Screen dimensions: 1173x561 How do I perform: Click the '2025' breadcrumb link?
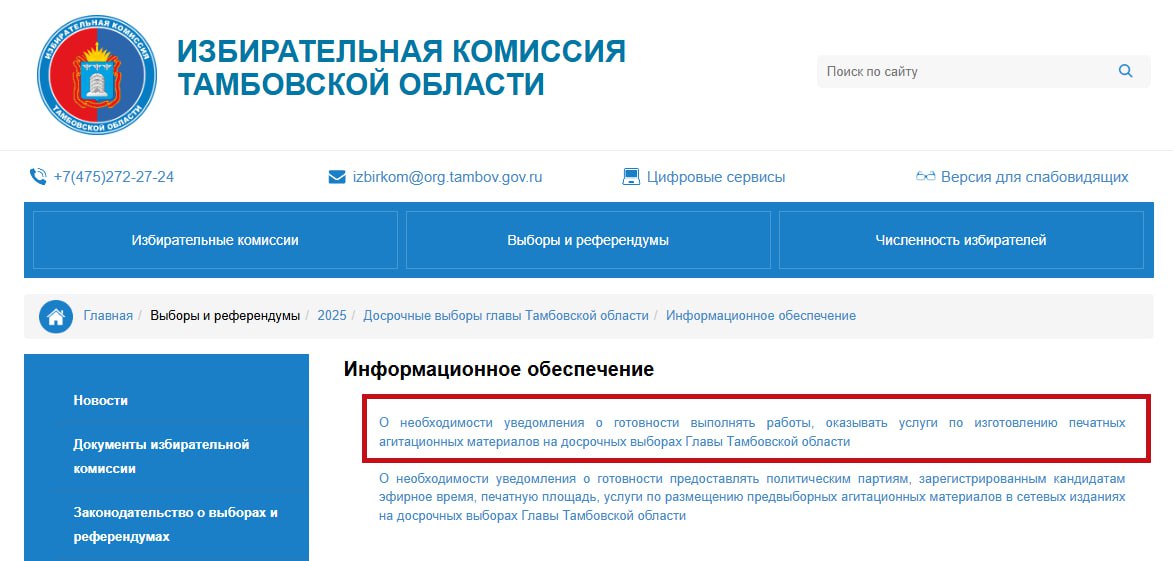click(332, 316)
